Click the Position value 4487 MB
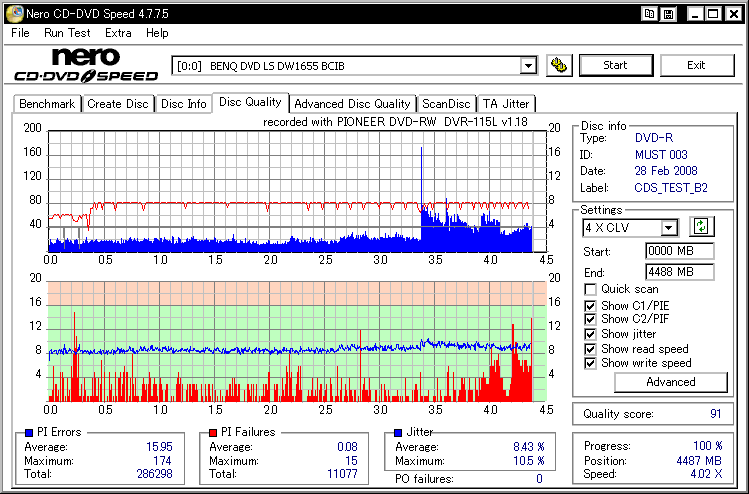Screen dimensions: 749x494 tap(699, 461)
